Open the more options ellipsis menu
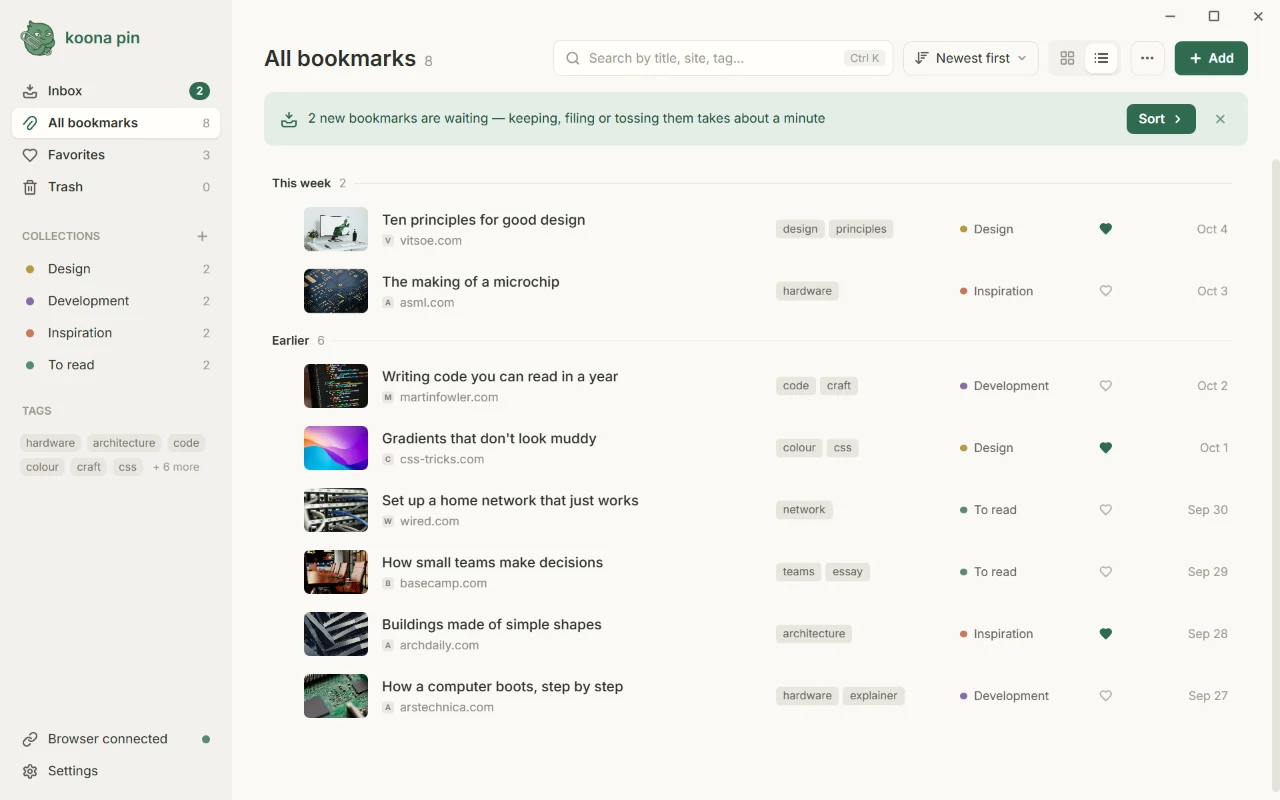 click(x=1147, y=58)
